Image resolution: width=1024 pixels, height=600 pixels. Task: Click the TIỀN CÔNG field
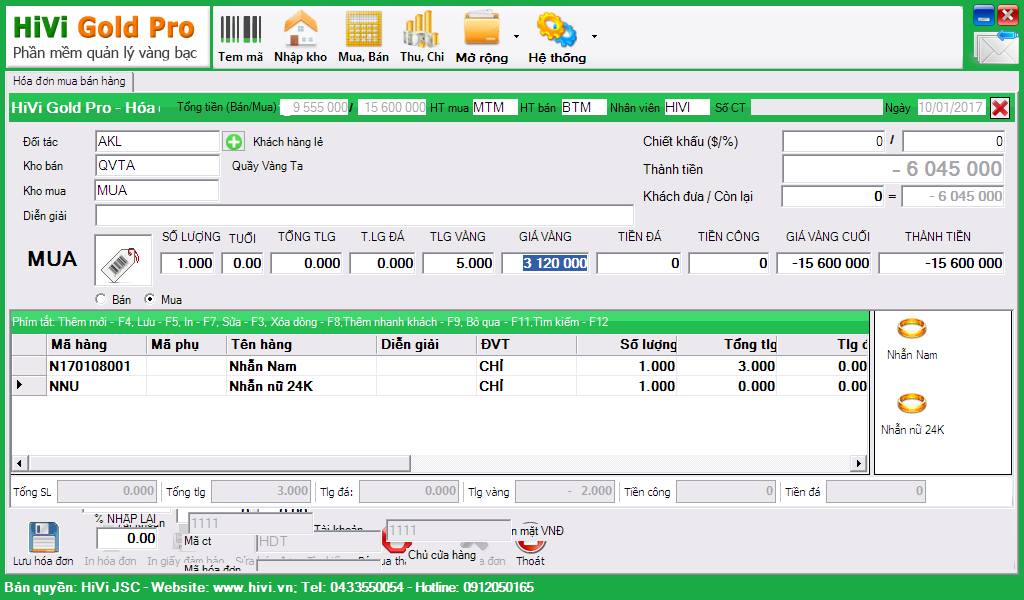click(729, 263)
